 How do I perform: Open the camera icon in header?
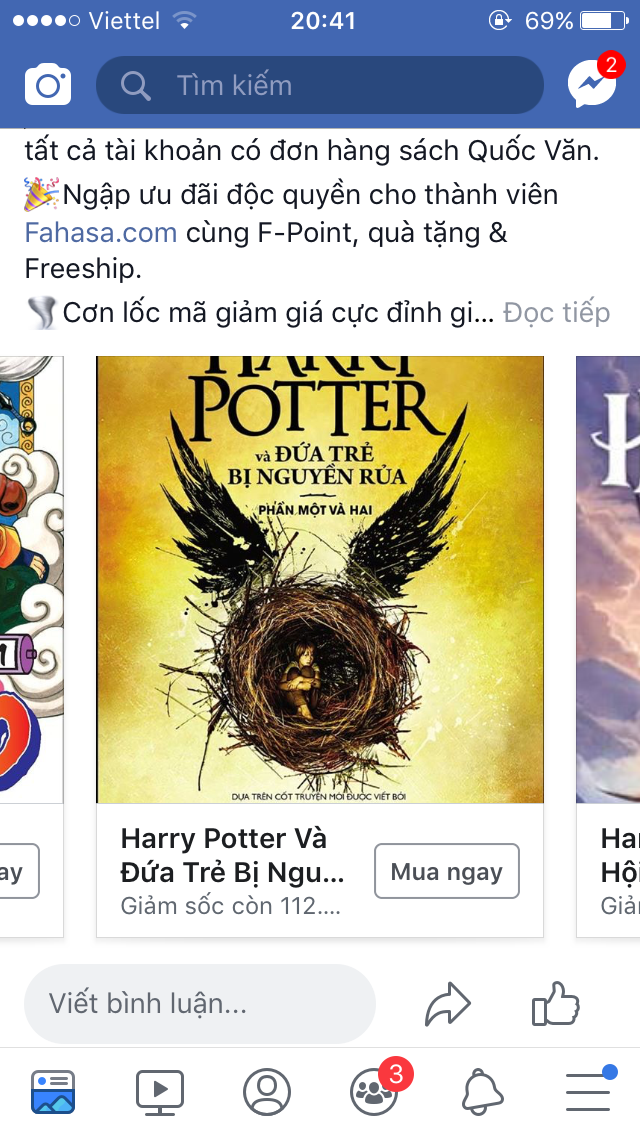pyautogui.click(x=48, y=85)
